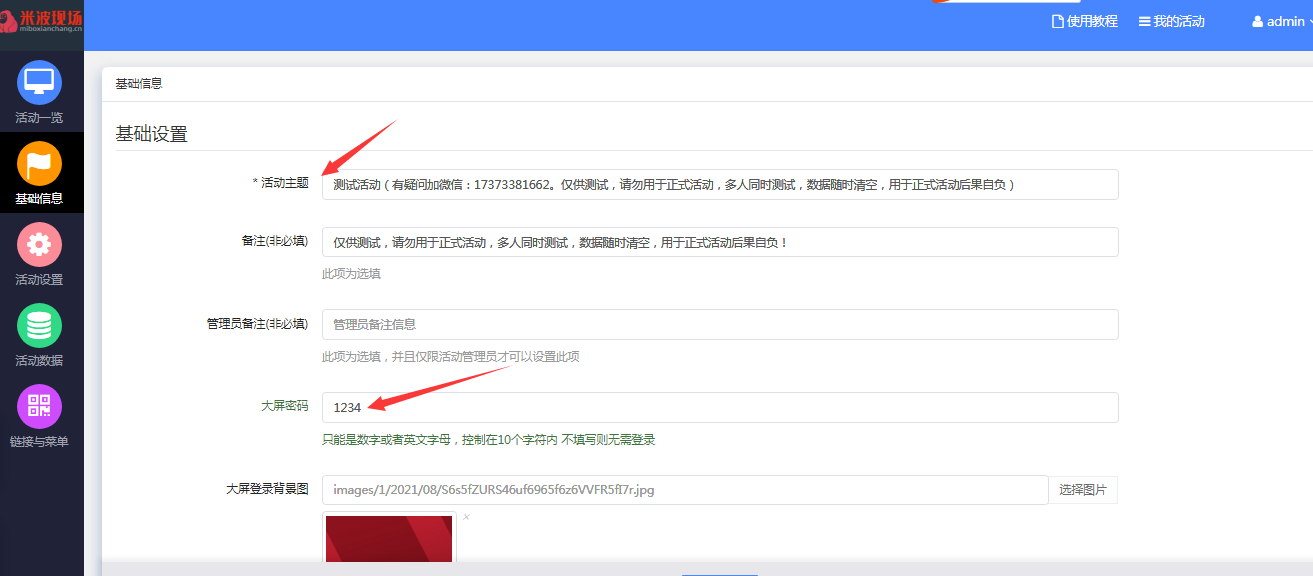The image size is (1313, 576).
Task: Open the 使用教程 tutorial link
Action: click(x=1085, y=22)
